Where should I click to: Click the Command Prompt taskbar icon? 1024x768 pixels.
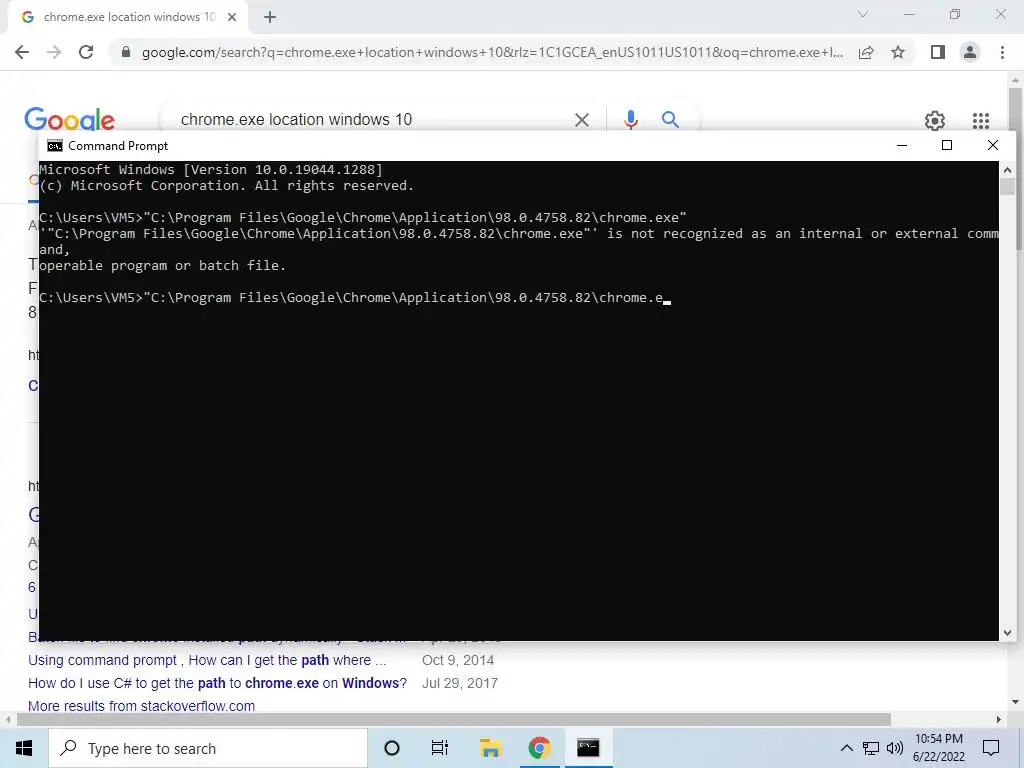pos(588,748)
